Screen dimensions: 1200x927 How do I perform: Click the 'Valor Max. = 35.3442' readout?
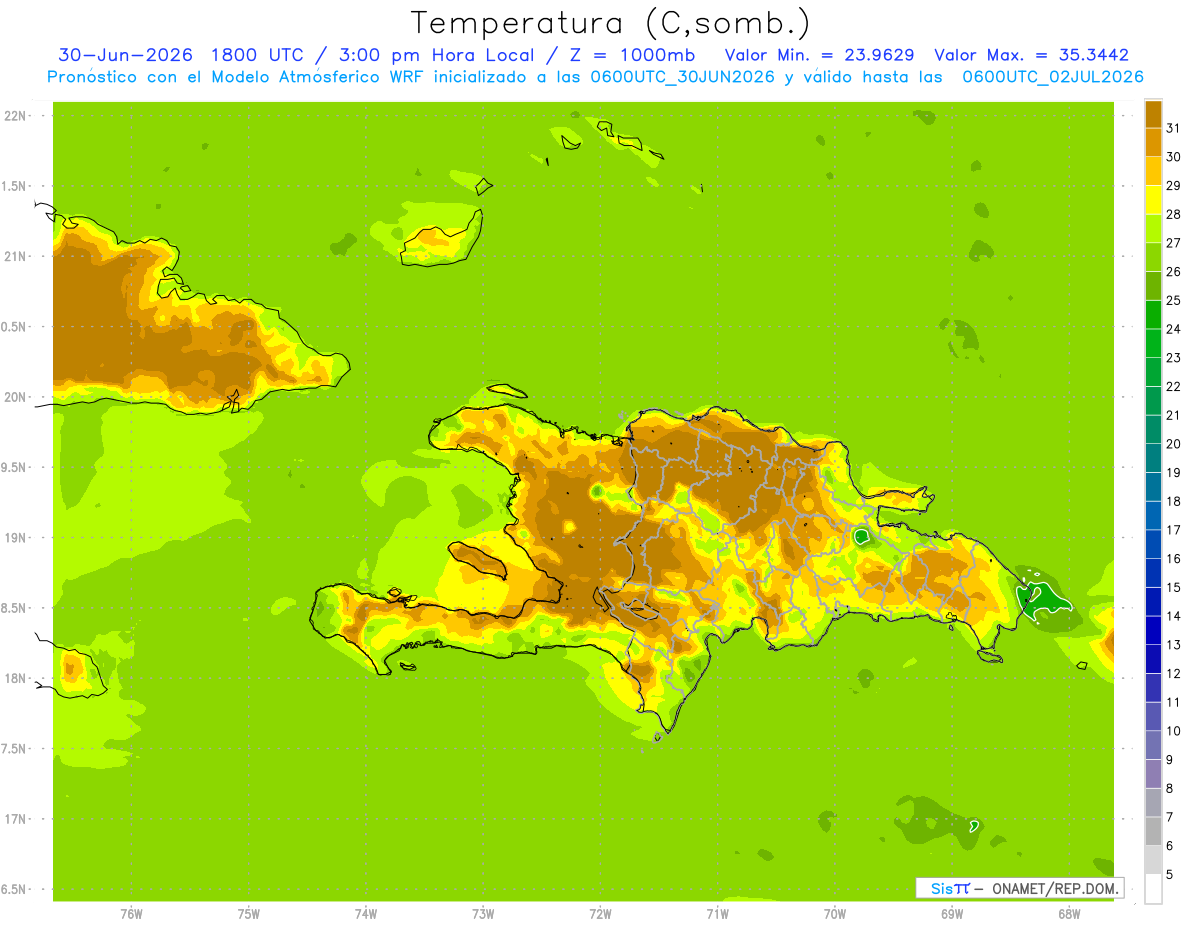(1031, 55)
